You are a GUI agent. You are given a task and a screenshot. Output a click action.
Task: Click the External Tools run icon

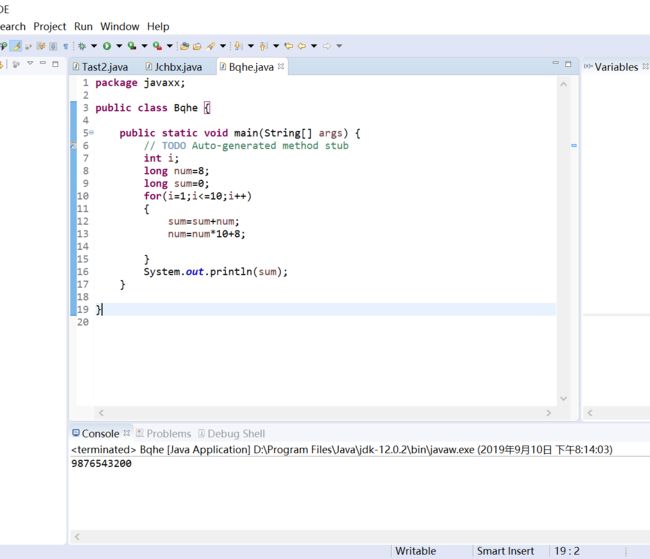pos(157,46)
